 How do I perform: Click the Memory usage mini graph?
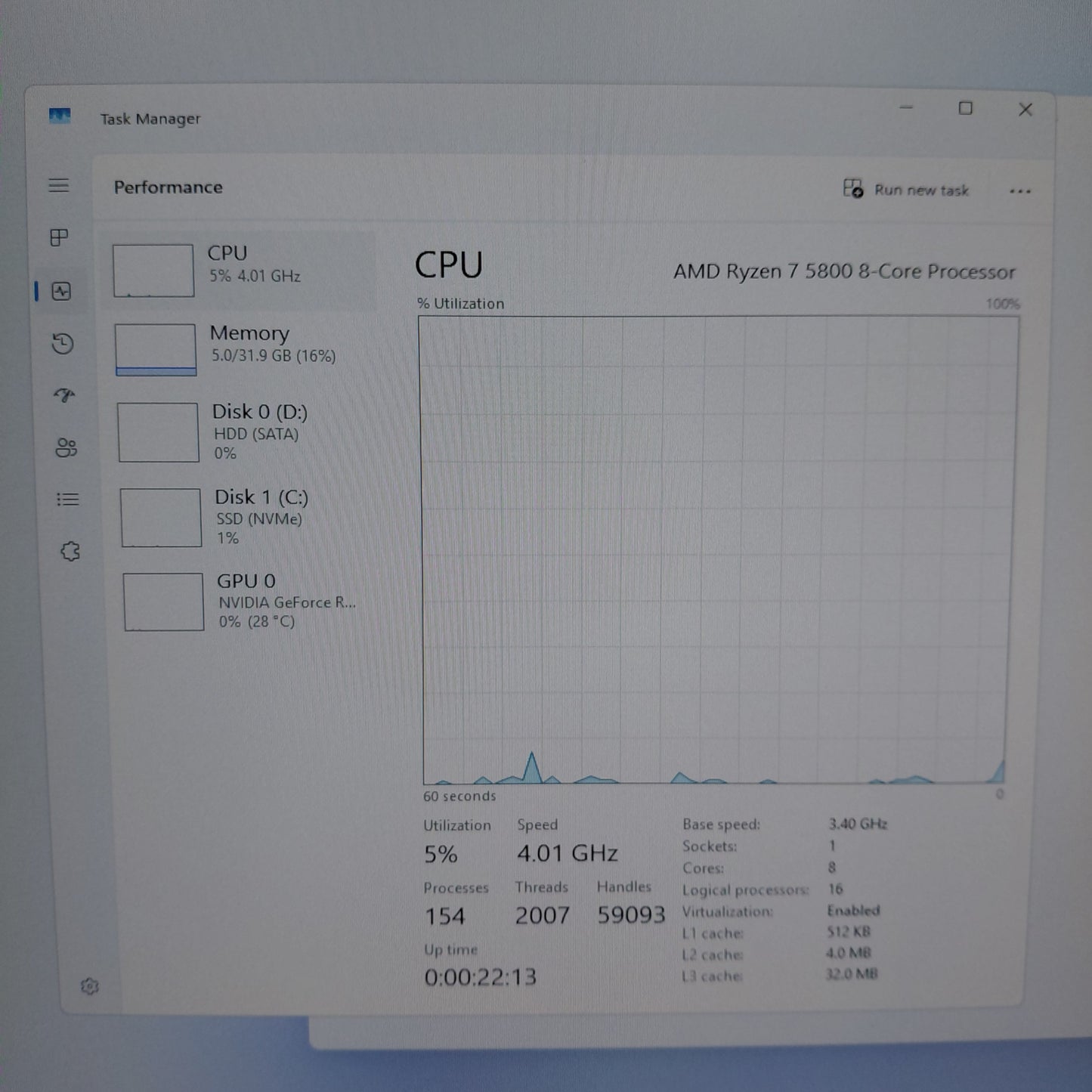point(156,348)
